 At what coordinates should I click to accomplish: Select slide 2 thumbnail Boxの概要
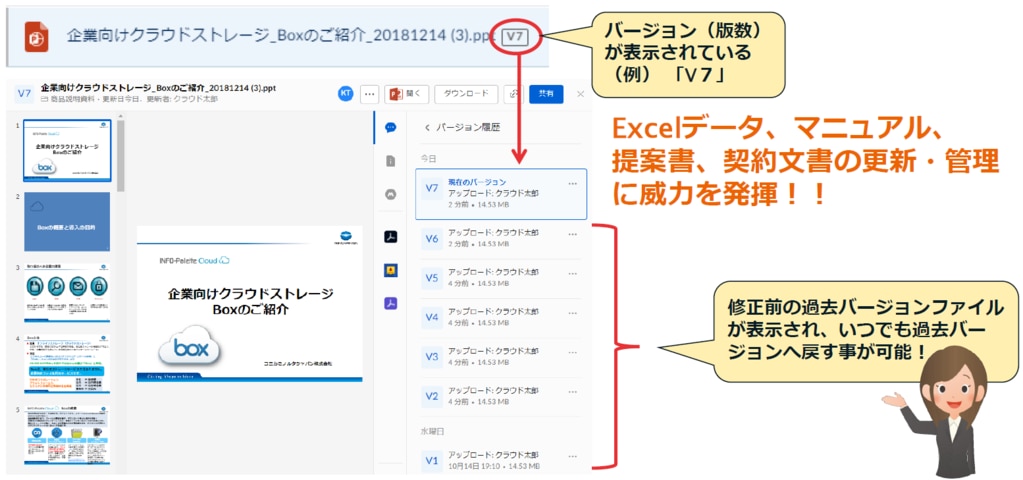[67, 222]
